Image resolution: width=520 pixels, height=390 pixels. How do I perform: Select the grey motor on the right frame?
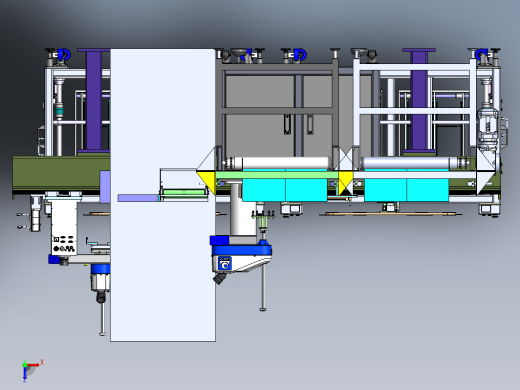[488, 128]
